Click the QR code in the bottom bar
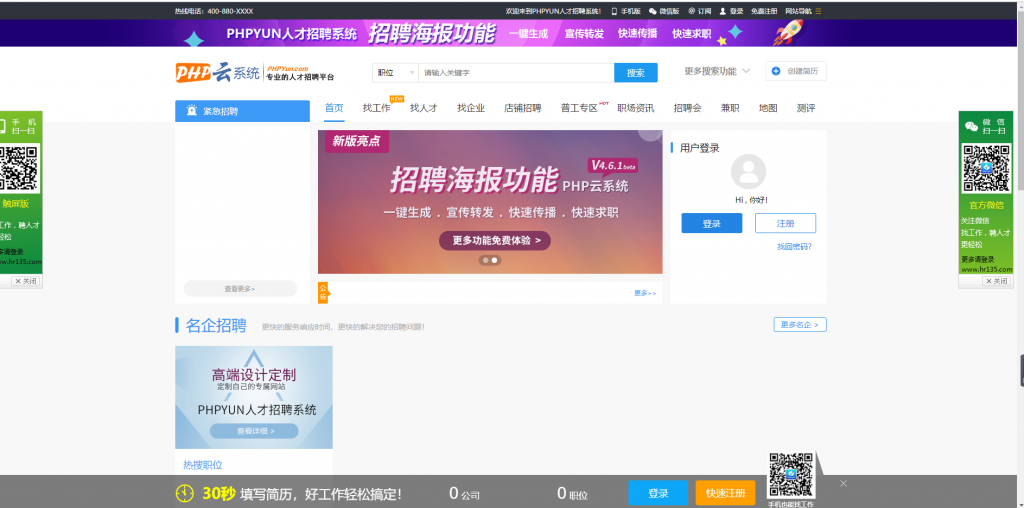This screenshot has width=1024, height=508. 791,476
